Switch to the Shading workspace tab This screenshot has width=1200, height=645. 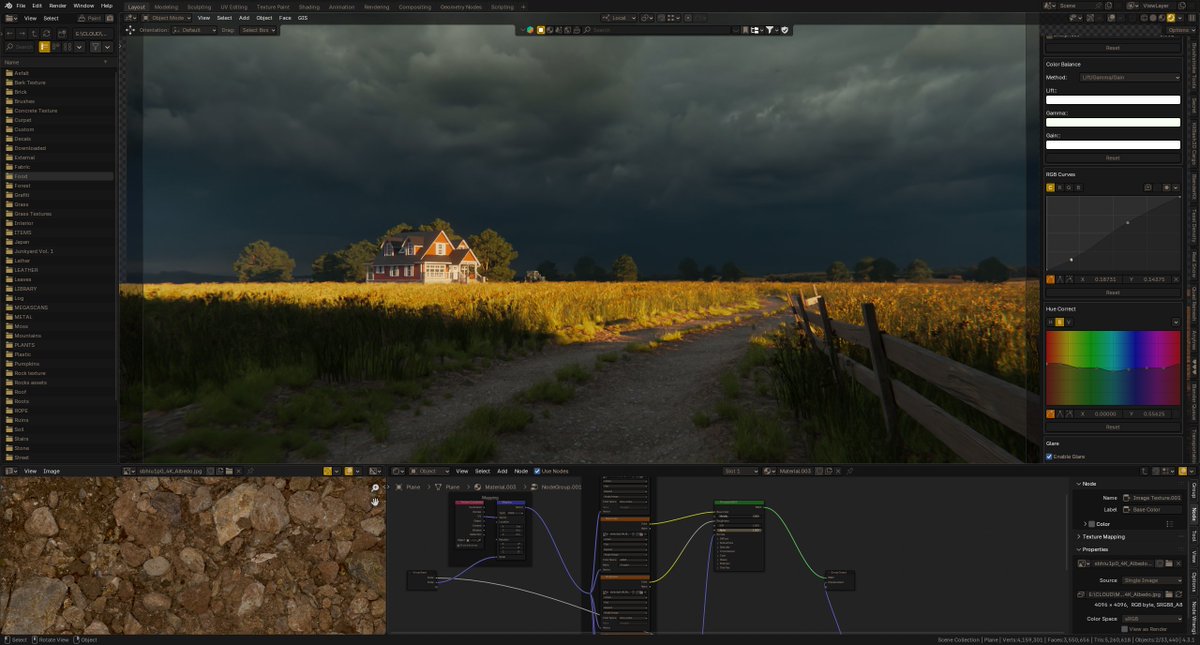point(309,7)
